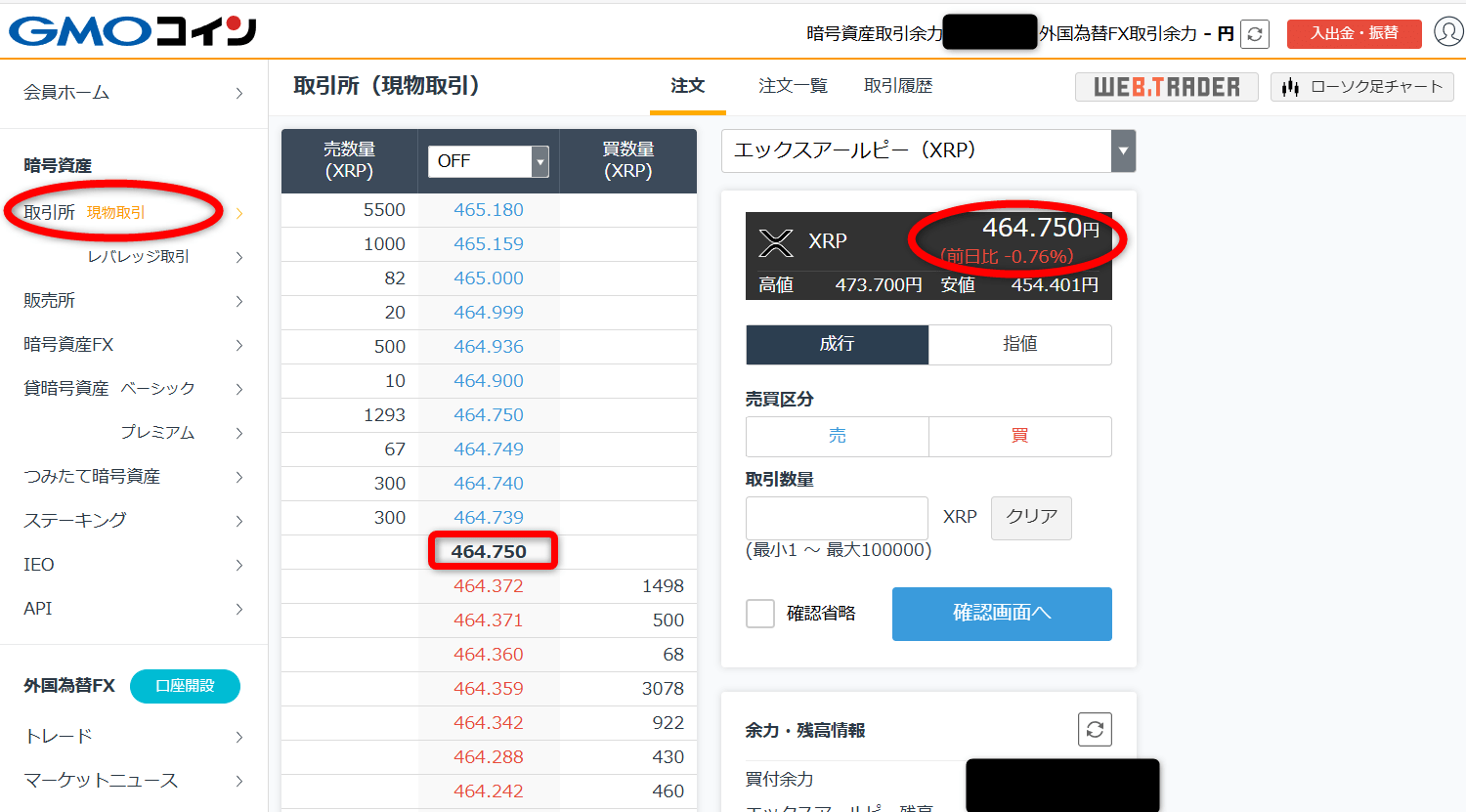Click the 高値 473.700円 value
The image size is (1466, 812).
click(879, 285)
